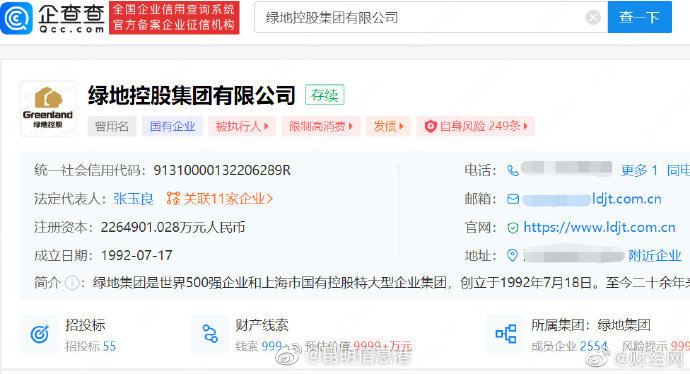This screenshot has height=374, width=690.
Task: Click the red 全国企业信用查询系统 banner
Action: coord(174,18)
